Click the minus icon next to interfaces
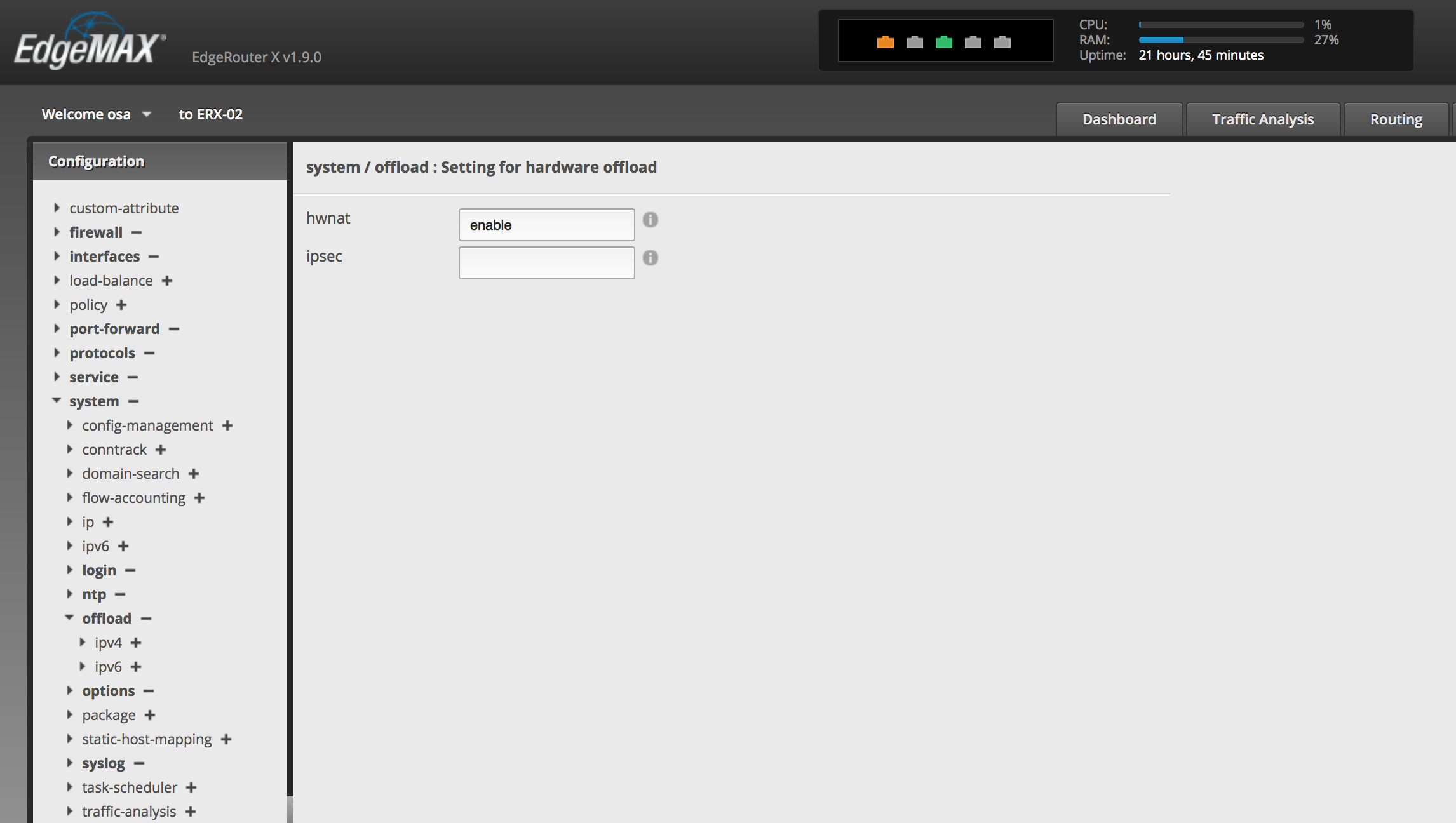 [x=154, y=257]
